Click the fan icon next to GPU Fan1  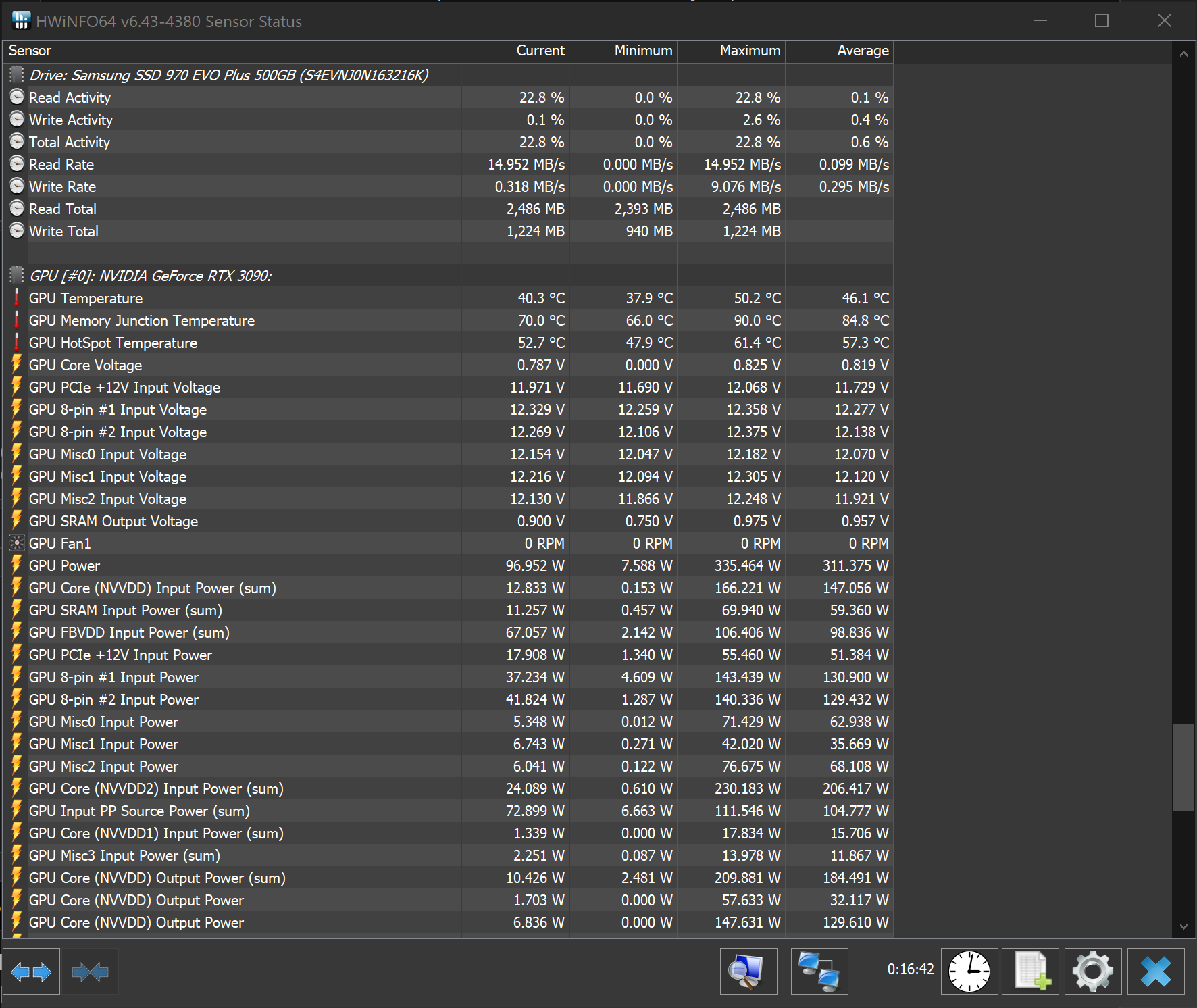pos(16,543)
